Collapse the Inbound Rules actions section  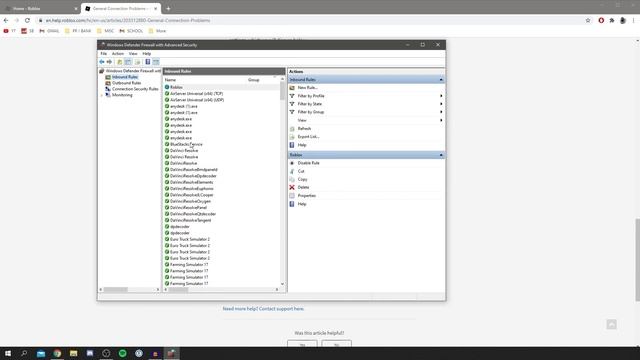[441, 80]
